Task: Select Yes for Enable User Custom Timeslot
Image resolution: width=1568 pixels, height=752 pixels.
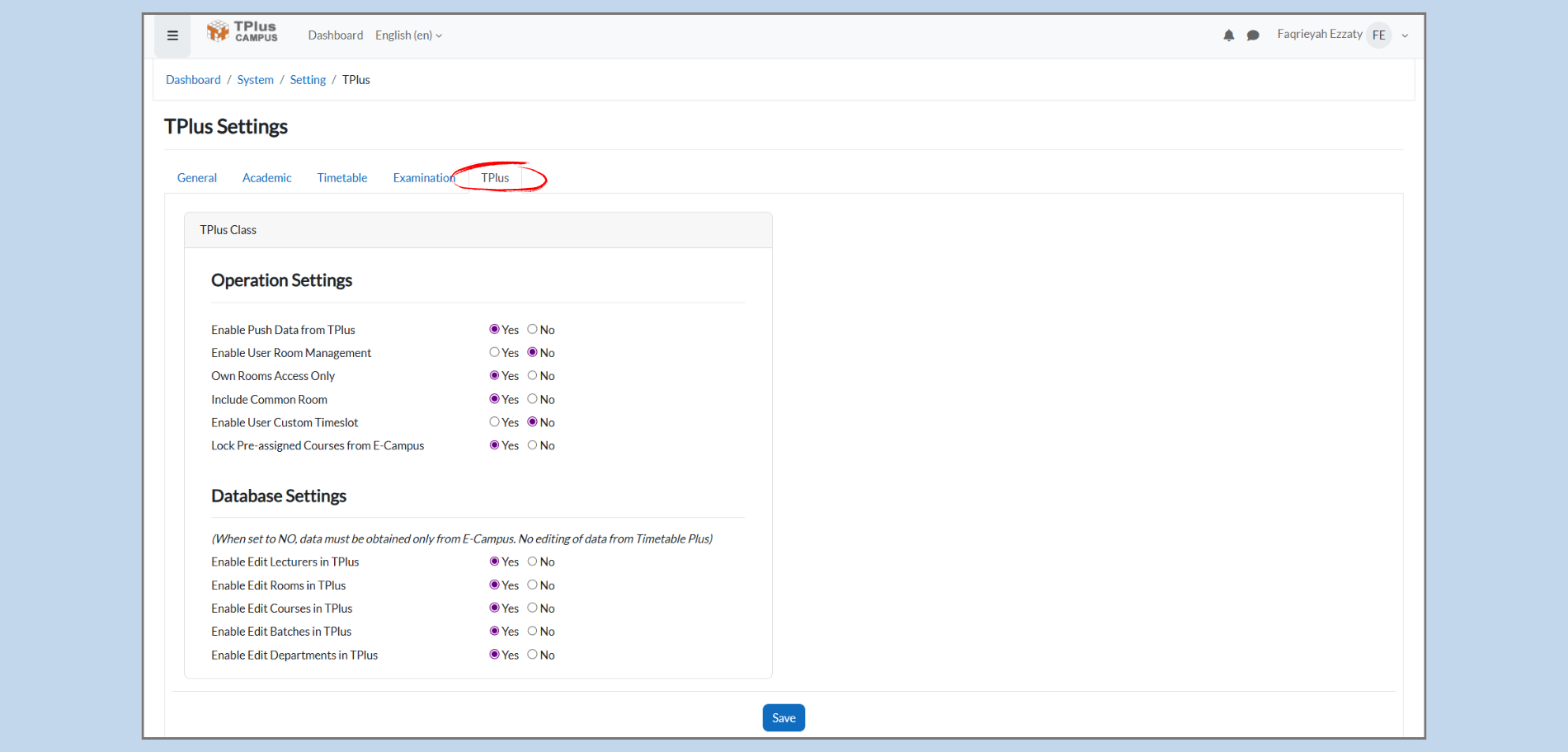Action: (495, 421)
